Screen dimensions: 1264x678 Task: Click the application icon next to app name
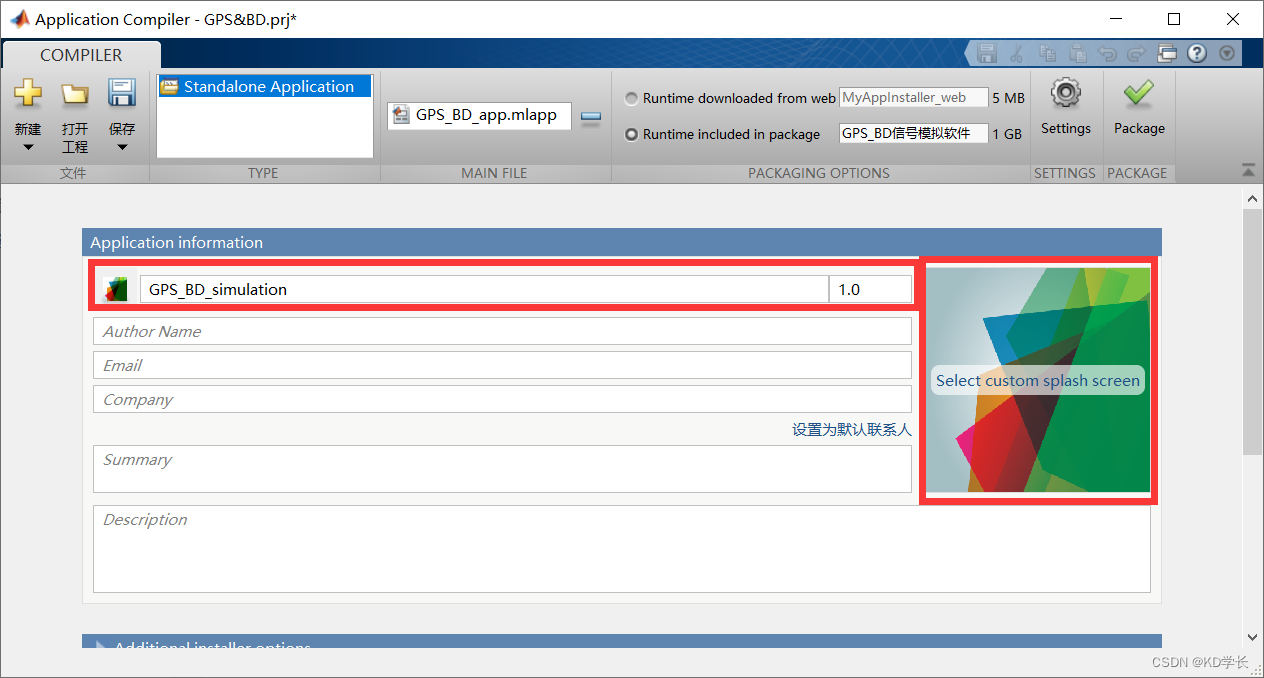(x=117, y=289)
